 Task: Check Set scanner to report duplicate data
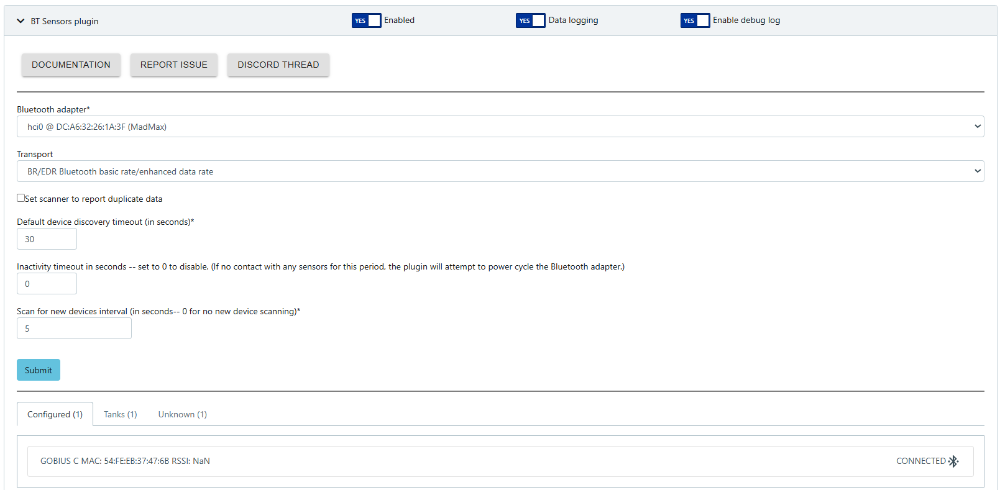coord(22,199)
